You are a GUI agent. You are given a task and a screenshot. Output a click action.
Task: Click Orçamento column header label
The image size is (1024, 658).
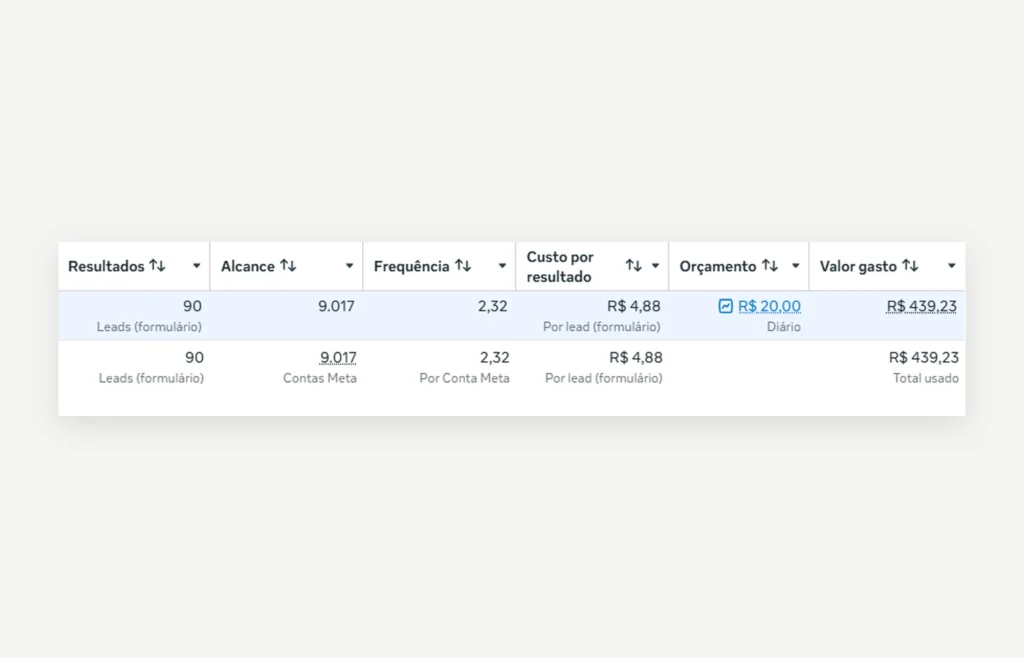[718, 266]
